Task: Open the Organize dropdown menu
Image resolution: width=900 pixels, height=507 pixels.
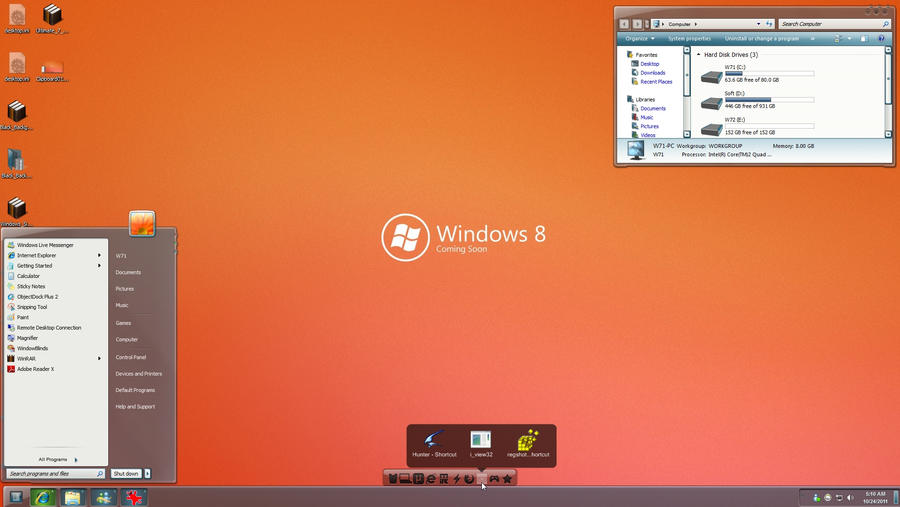Action: point(639,38)
